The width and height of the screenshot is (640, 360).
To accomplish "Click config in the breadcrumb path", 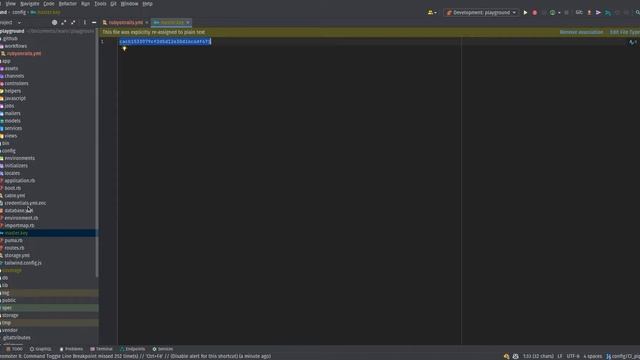I will 19,13.
